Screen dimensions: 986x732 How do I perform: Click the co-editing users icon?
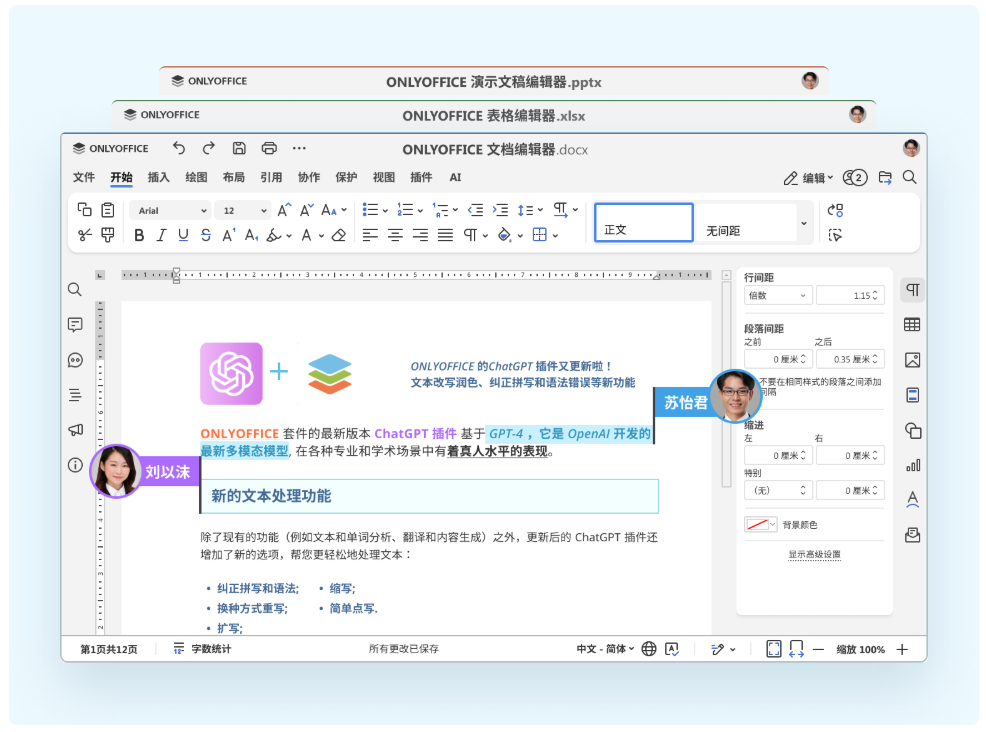[855, 178]
